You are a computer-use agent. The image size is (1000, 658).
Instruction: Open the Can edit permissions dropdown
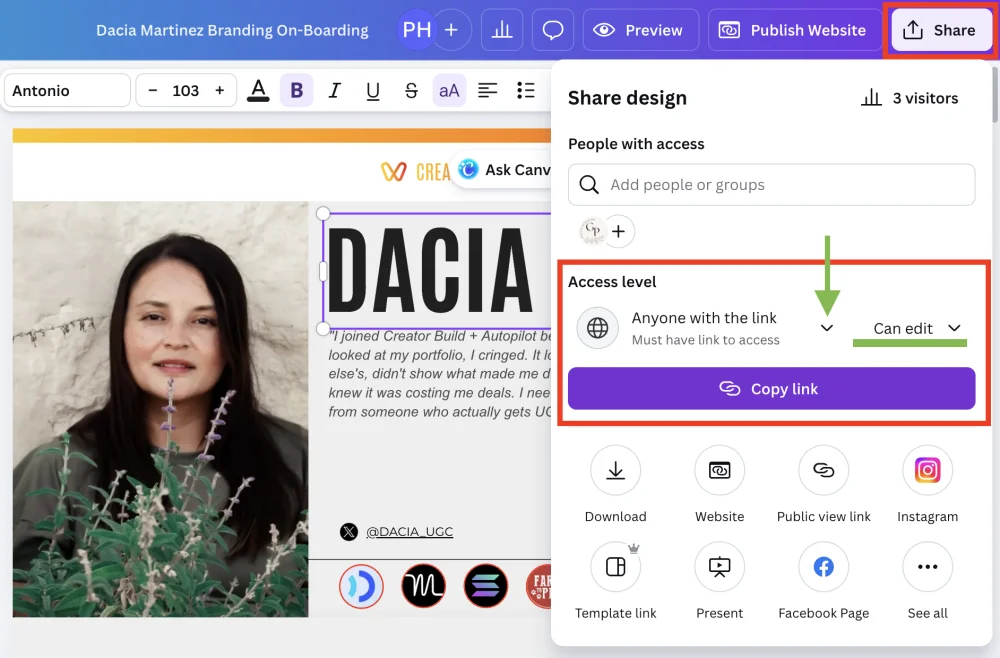(x=908, y=327)
